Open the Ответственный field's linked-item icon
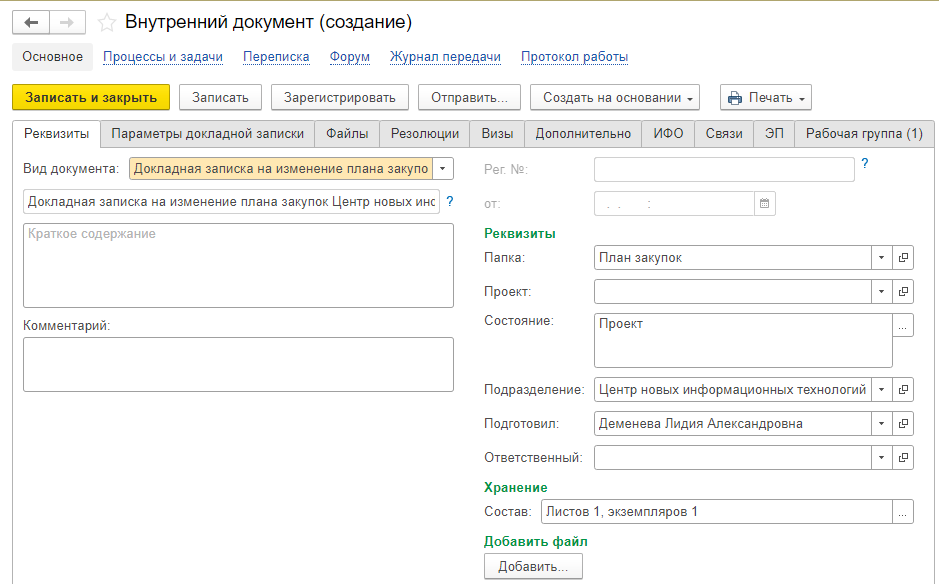939x584 pixels. [x=903, y=458]
